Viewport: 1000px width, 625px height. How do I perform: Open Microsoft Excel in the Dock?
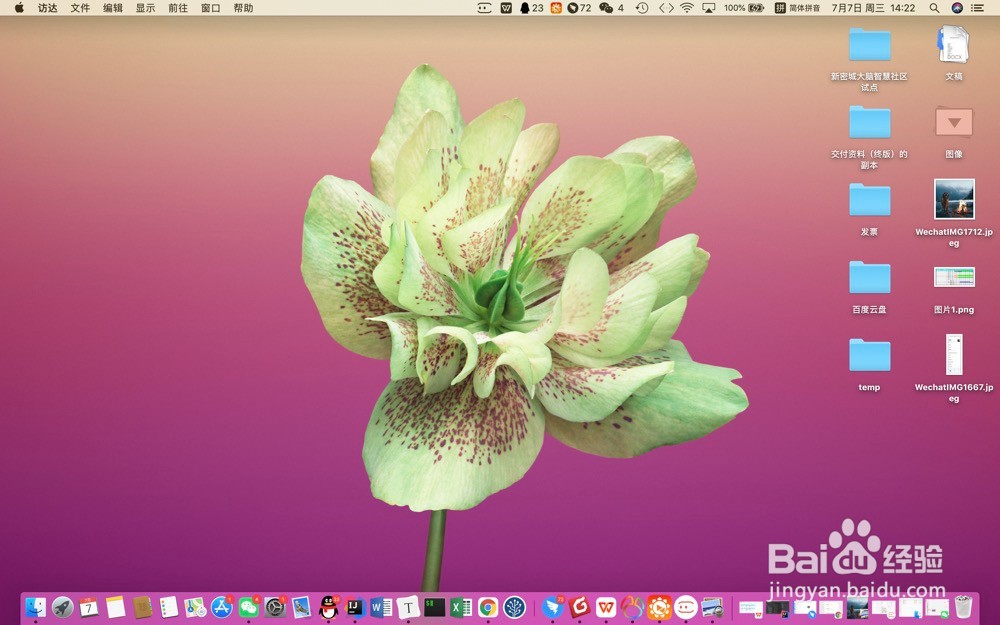(461, 607)
